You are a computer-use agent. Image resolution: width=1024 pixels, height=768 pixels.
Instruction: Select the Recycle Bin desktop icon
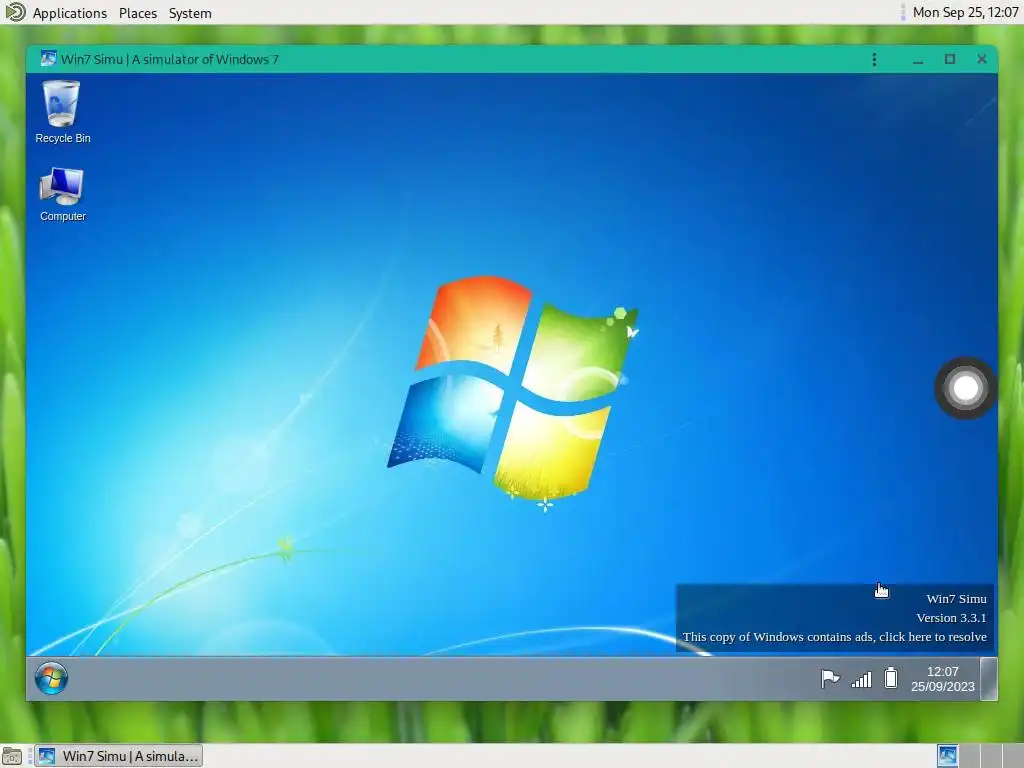pos(62,112)
